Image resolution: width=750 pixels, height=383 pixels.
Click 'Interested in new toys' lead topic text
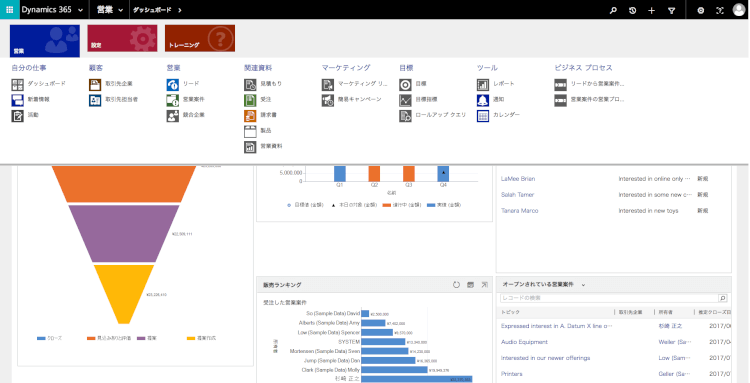tap(648, 211)
